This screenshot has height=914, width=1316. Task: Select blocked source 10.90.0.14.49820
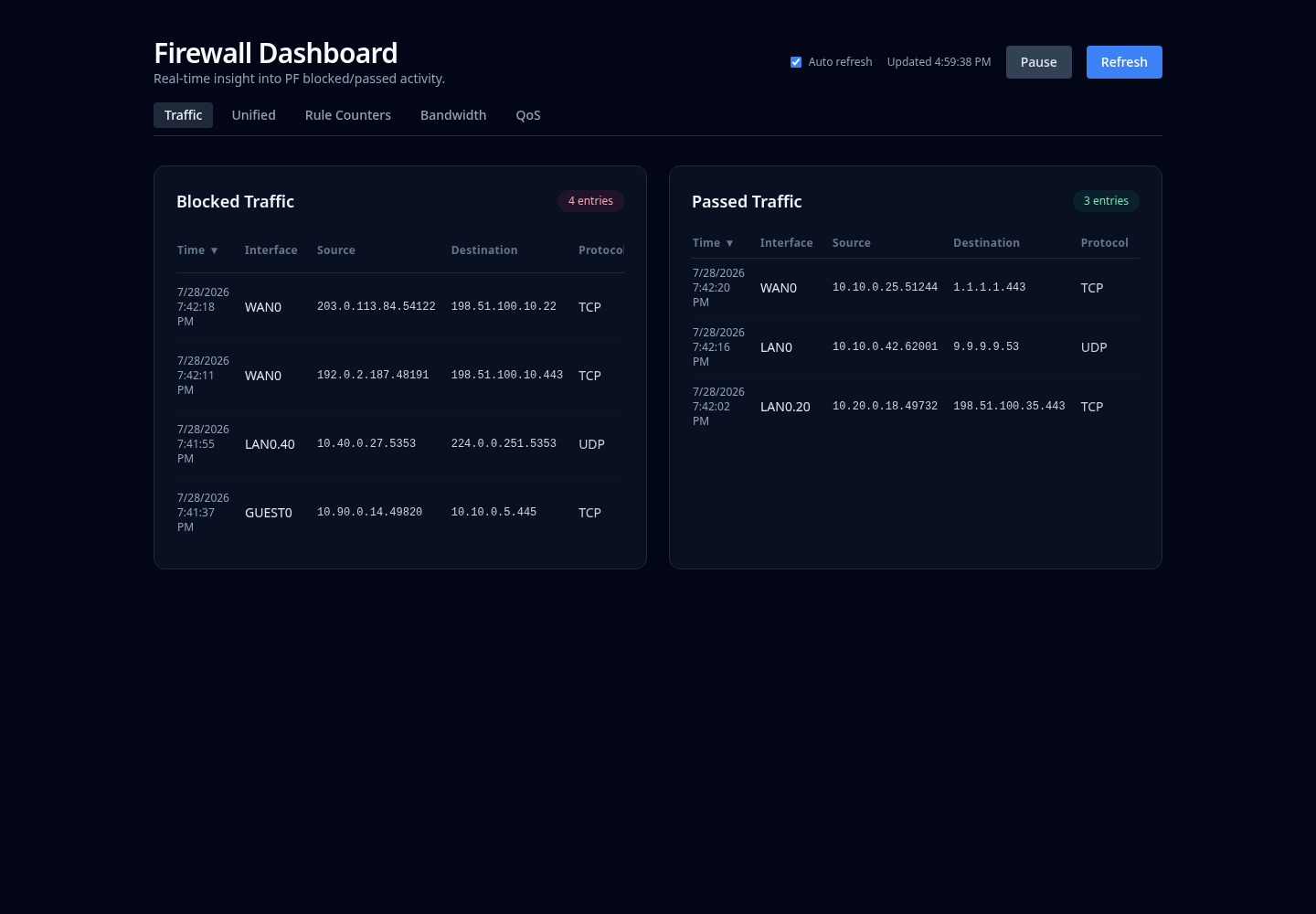click(x=369, y=513)
